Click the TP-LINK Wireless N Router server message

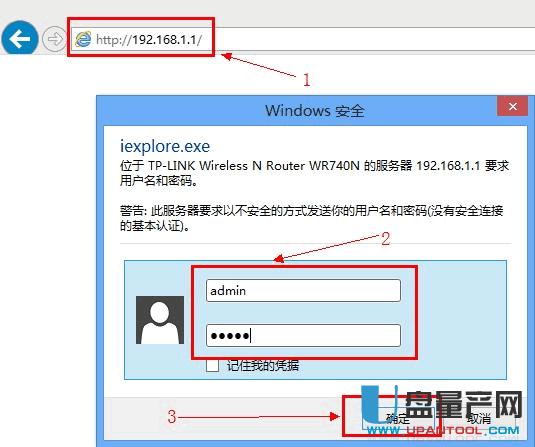[x=314, y=173]
